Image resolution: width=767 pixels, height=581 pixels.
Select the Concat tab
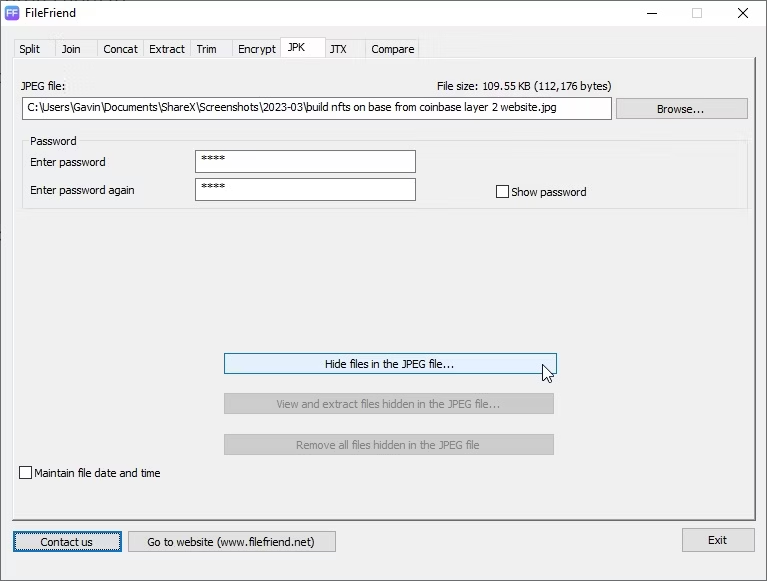(x=120, y=49)
